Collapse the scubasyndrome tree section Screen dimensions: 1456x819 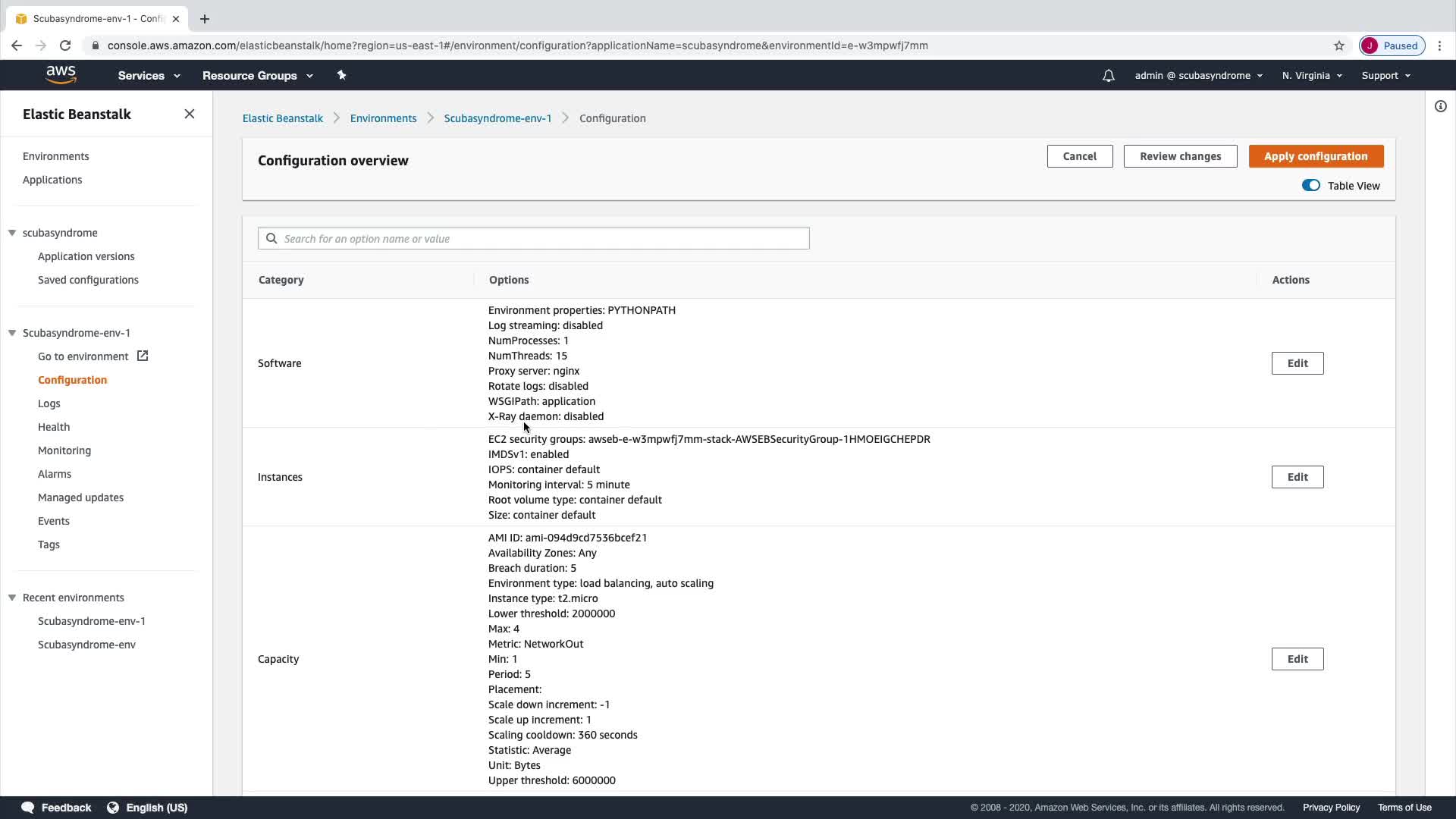(x=12, y=233)
